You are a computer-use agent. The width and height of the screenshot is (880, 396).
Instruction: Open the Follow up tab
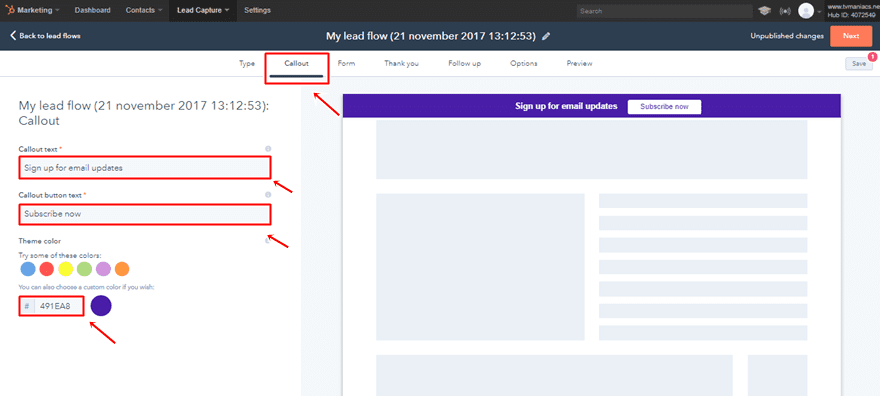(464, 63)
